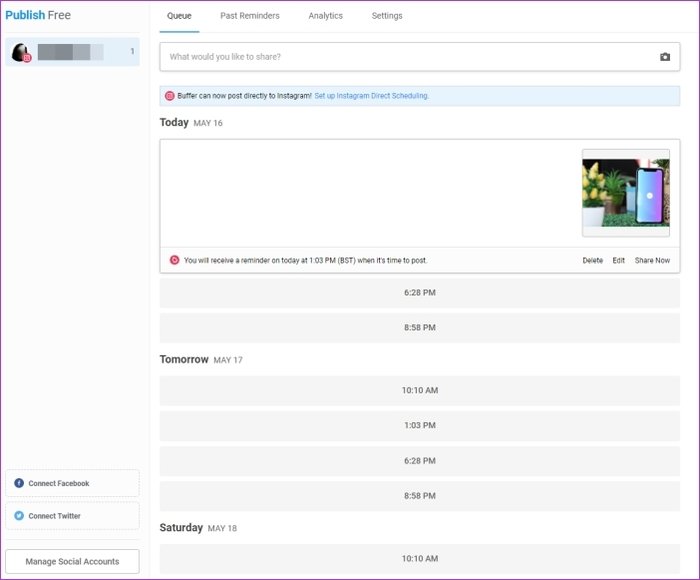Select the Instagram profile avatar
The width and height of the screenshot is (700, 580).
point(21,52)
